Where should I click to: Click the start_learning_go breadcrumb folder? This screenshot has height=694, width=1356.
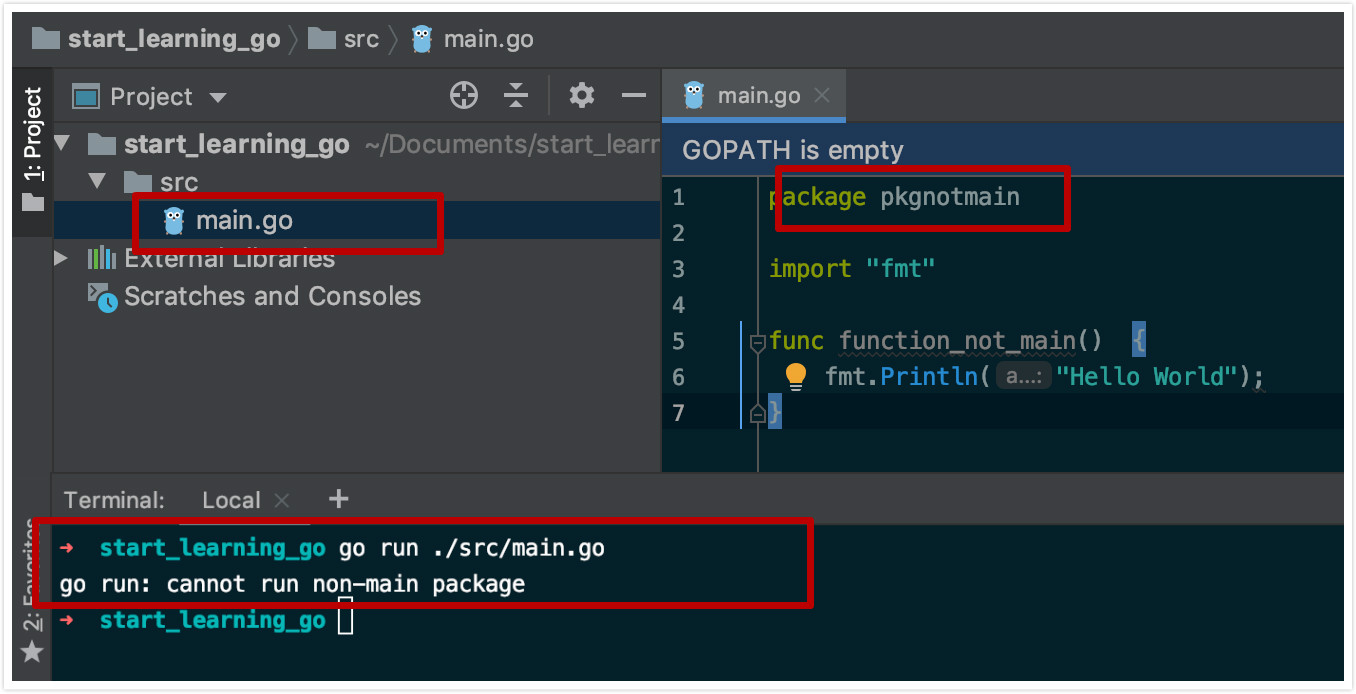point(156,39)
